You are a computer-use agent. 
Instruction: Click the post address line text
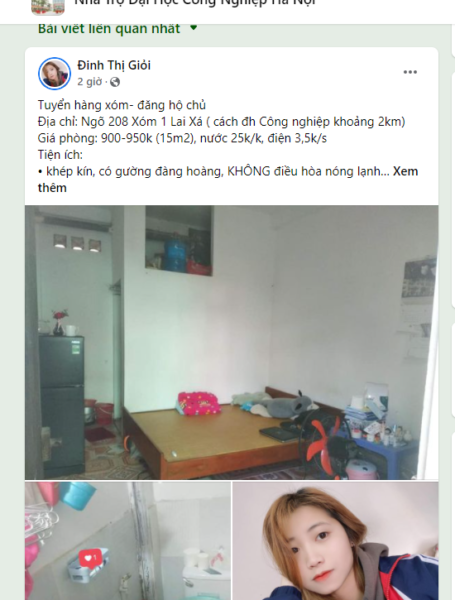pos(221,122)
